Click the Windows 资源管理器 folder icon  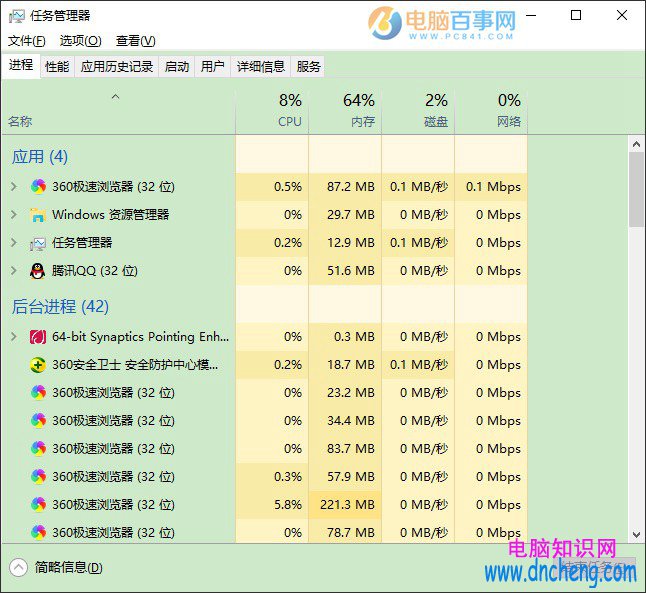[x=37, y=215]
